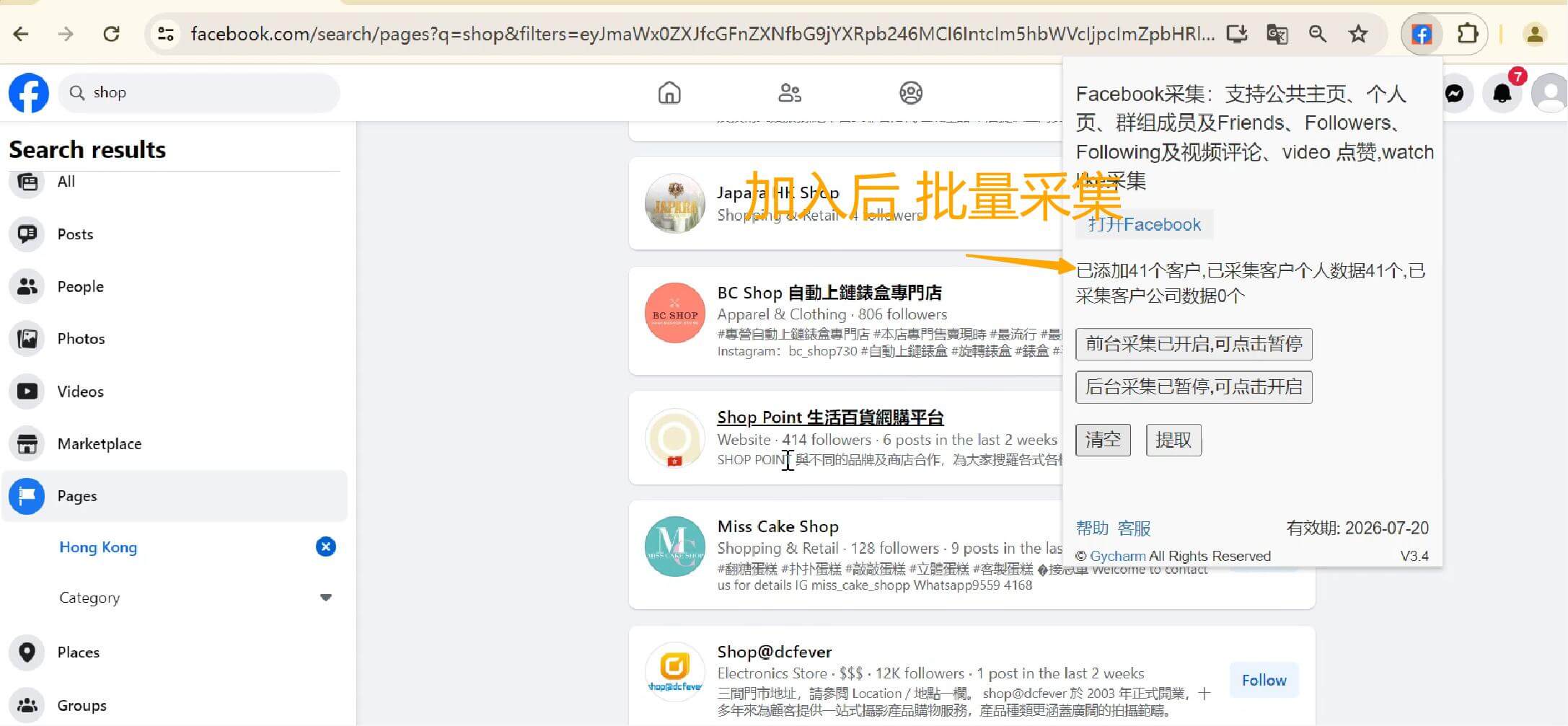
Task: Select the Marketplace search filter
Action: click(x=175, y=444)
